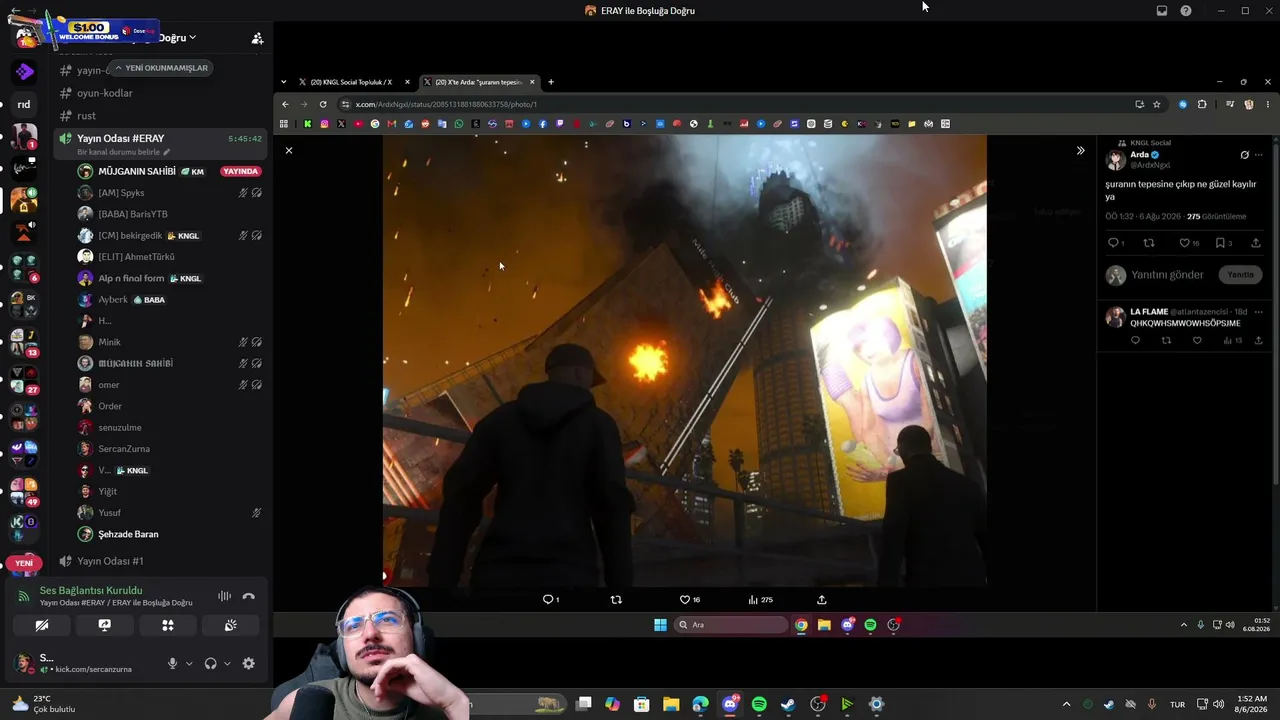Open the Discord soundboard button

(x=230, y=626)
